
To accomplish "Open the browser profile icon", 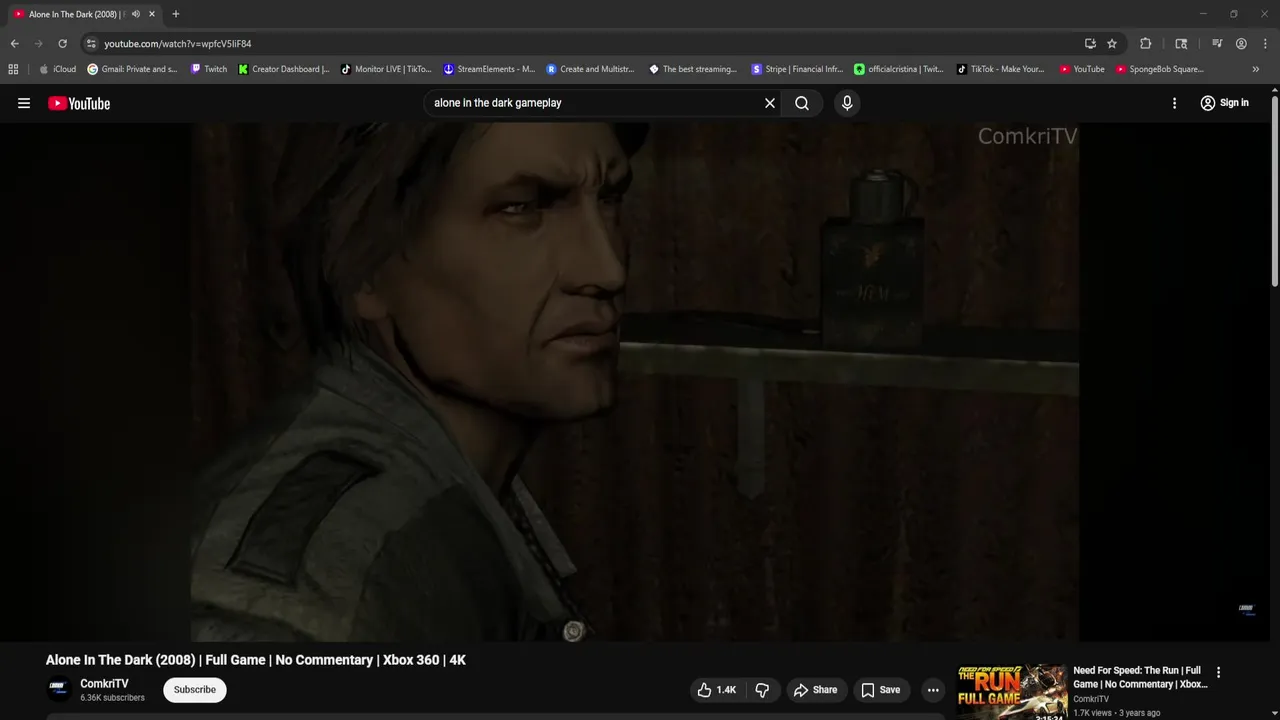I will click(x=1241, y=44).
